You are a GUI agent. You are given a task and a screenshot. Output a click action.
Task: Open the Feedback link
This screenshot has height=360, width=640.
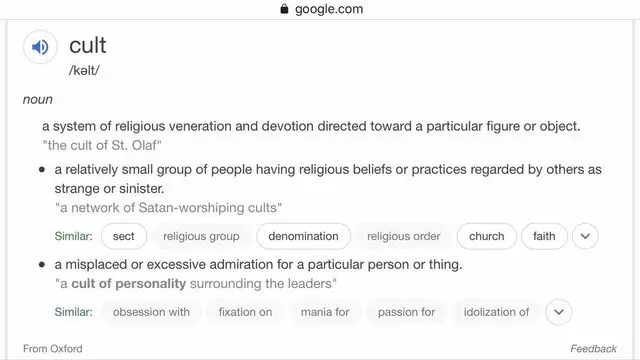click(x=593, y=349)
